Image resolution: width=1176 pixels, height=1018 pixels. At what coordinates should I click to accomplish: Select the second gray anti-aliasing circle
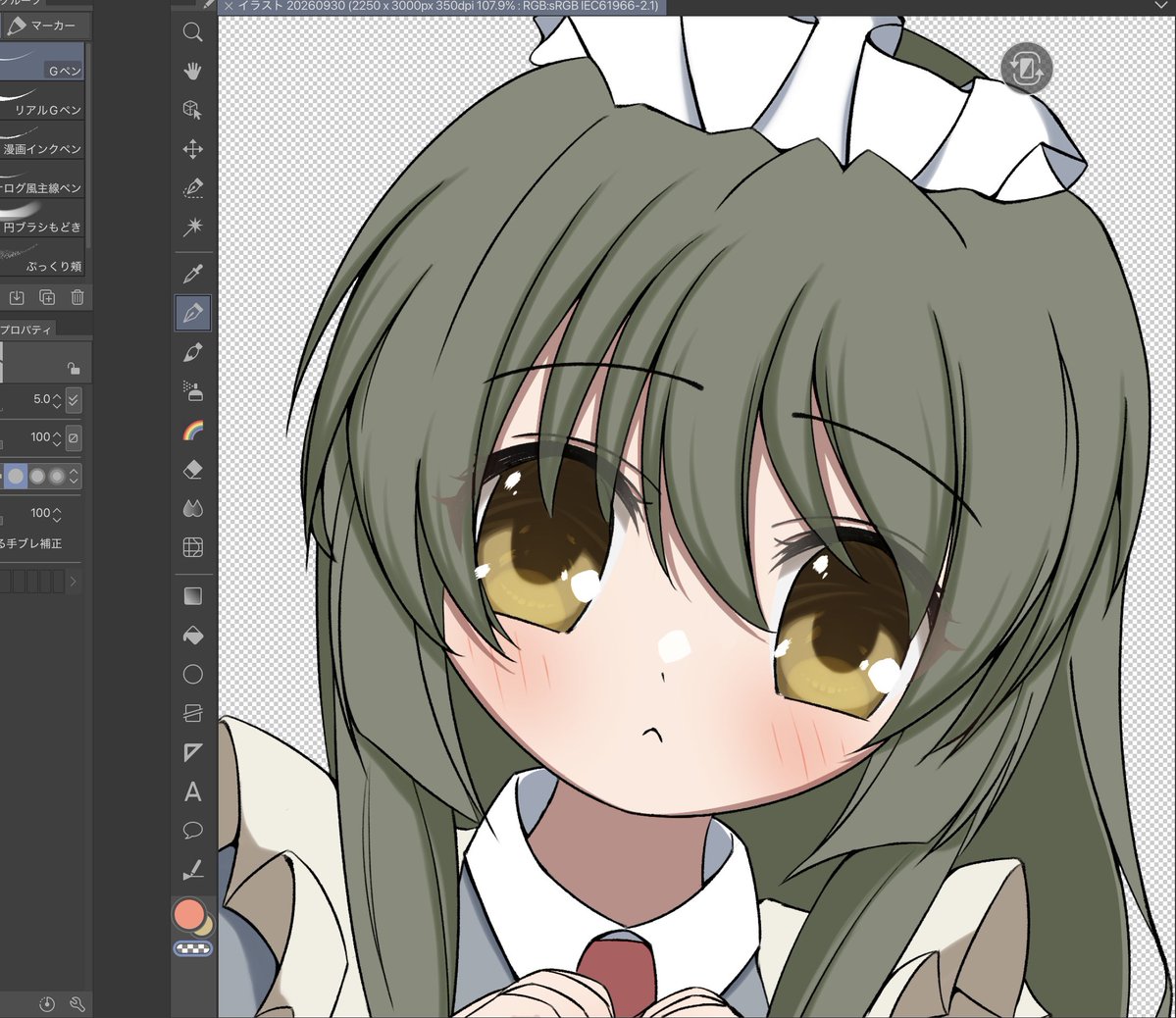point(37,477)
